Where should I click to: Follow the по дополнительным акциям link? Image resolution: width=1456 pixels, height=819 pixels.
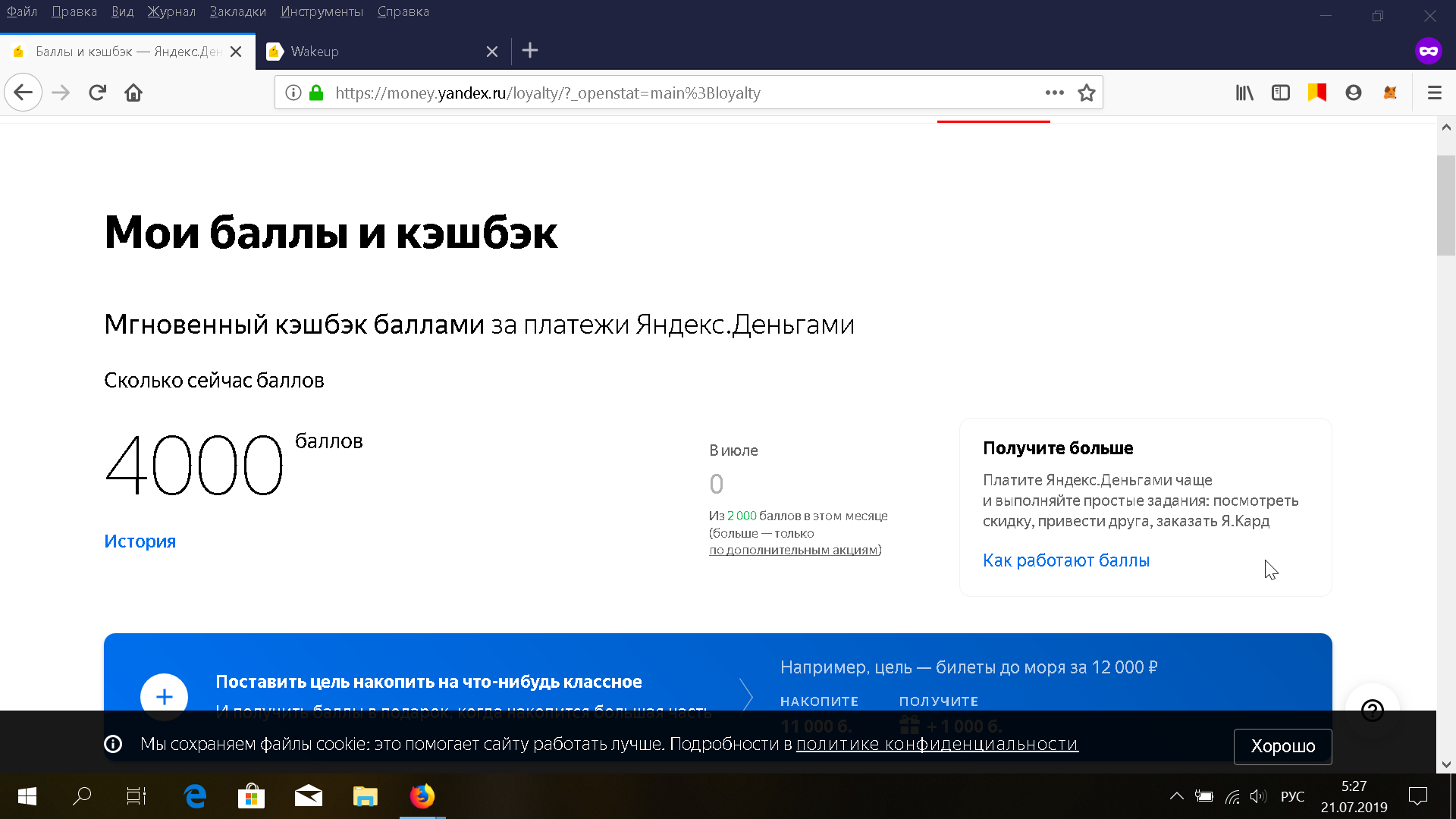point(793,550)
